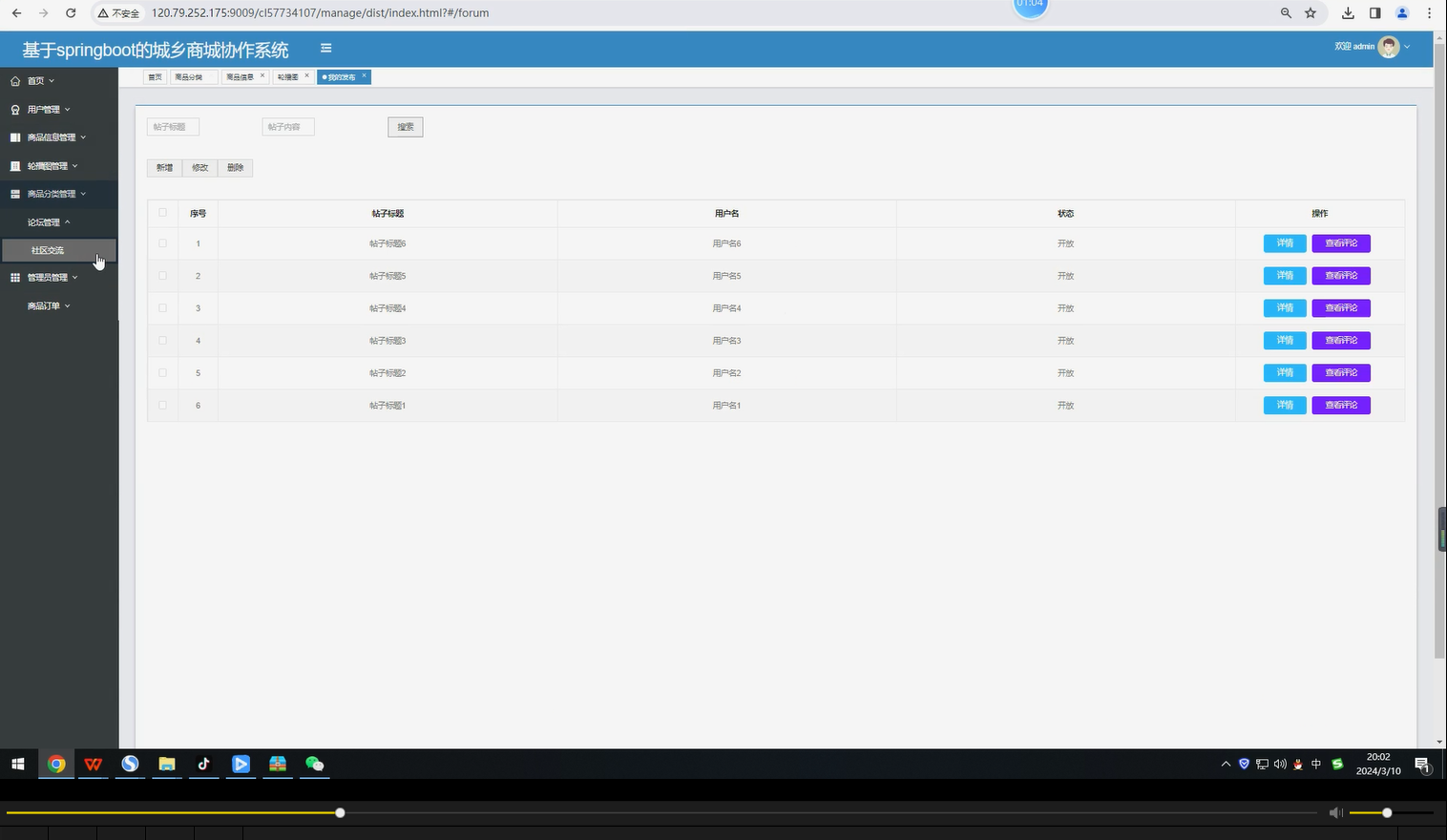The width and height of the screenshot is (1447, 840).
Task: Open WeChat in taskbar
Action: (x=314, y=764)
